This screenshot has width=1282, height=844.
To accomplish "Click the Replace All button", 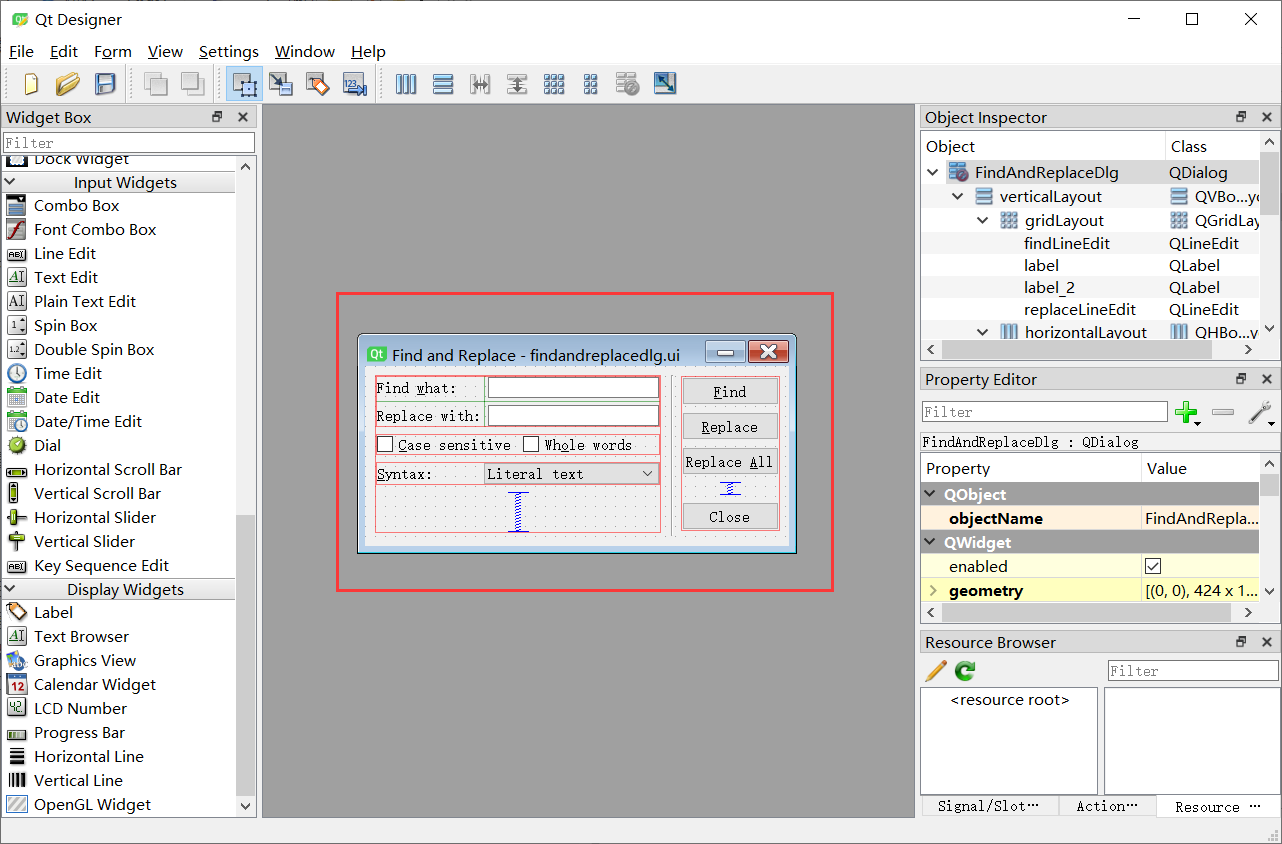I will 730,462.
